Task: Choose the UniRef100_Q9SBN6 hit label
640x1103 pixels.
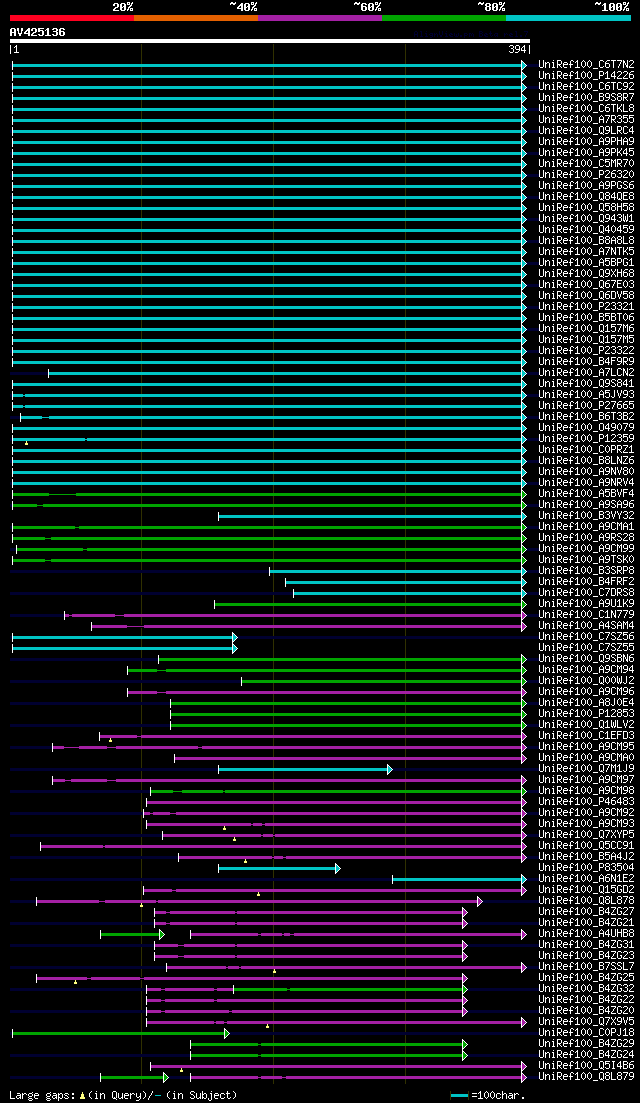Action: pos(586,659)
